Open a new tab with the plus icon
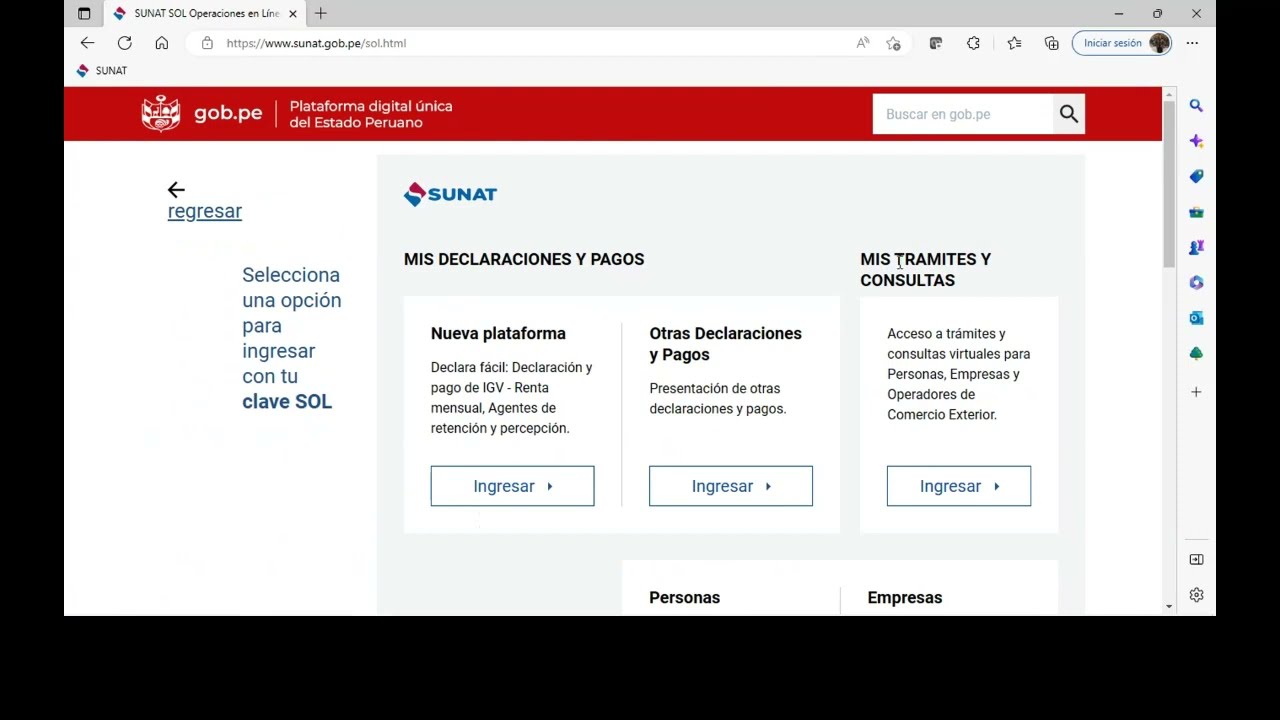1280x720 pixels. click(320, 13)
